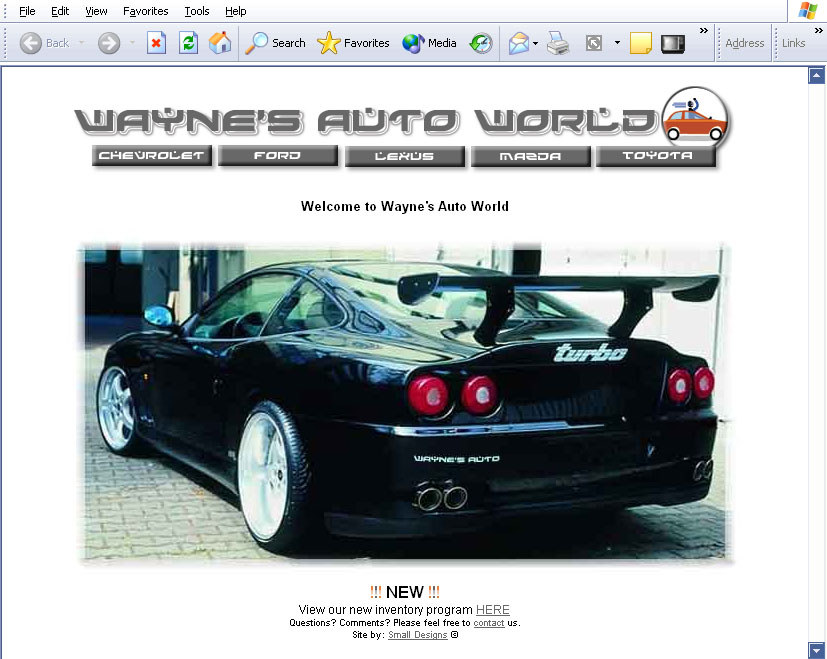
Task: Click the dark screen icon in toolbar
Action: [x=673, y=43]
